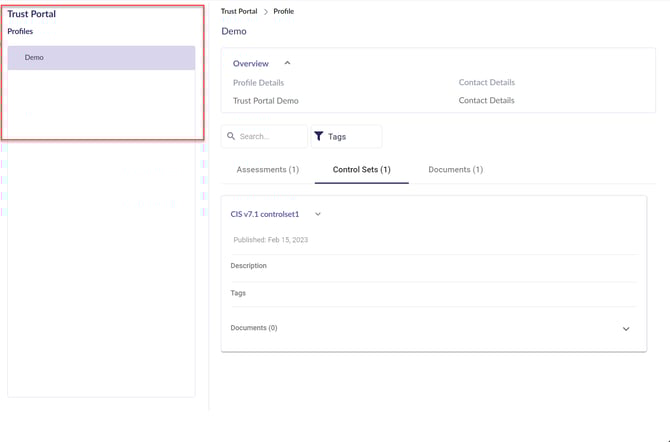Select the Demo profile in sidebar
Screen dimensions: 670x442
(101, 58)
